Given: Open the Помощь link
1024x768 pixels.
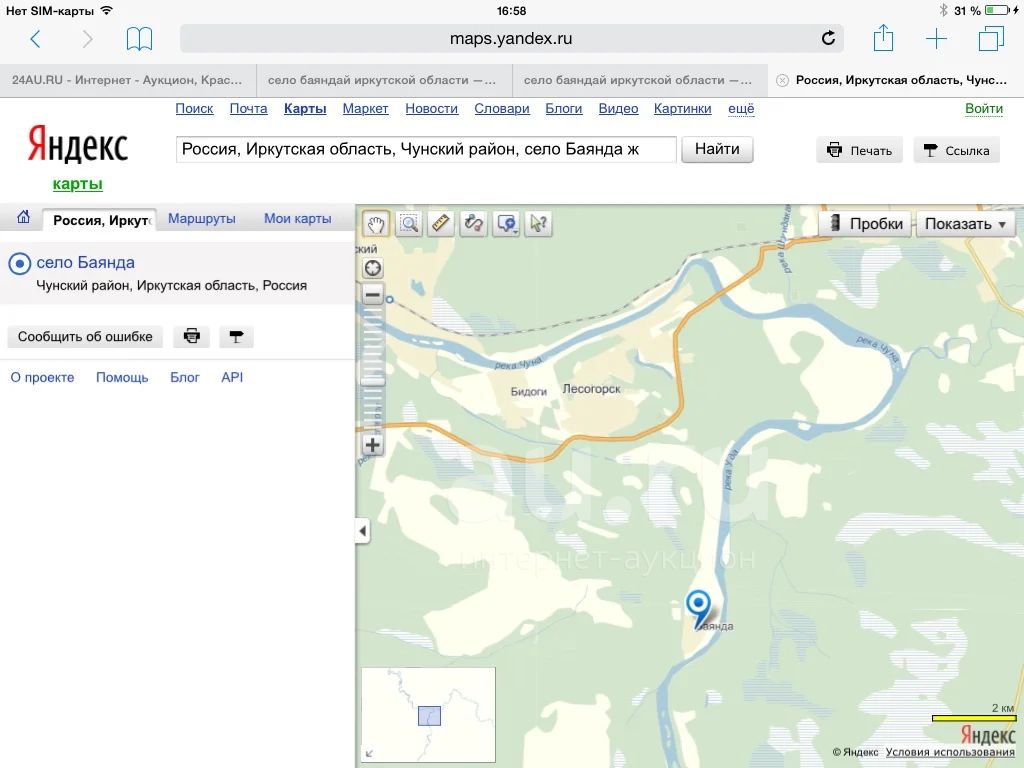Looking at the screenshot, I should [x=122, y=377].
